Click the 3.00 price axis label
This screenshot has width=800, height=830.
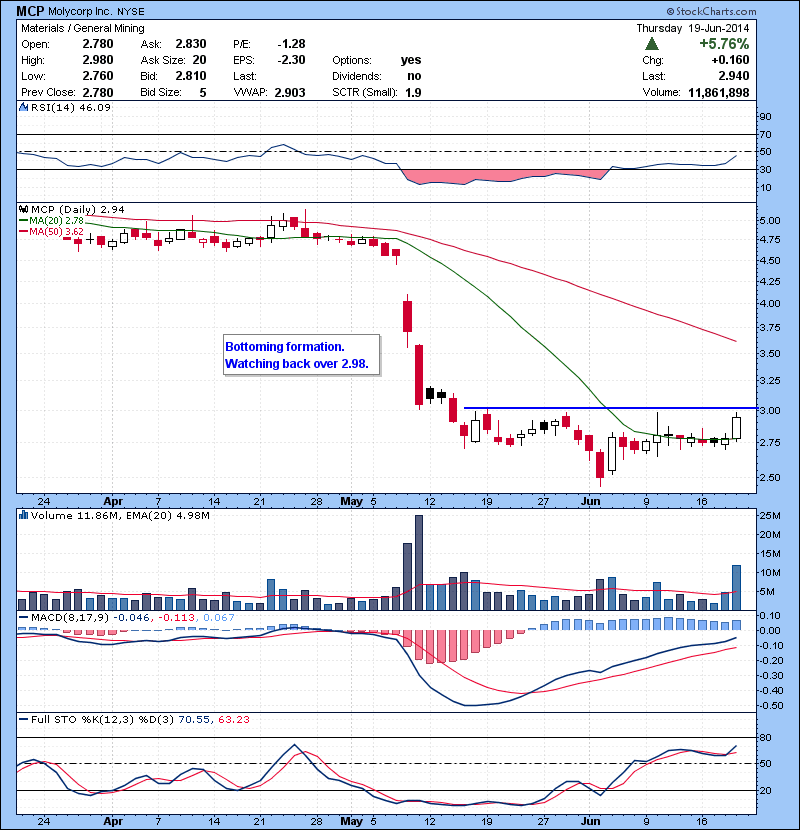coord(770,411)
